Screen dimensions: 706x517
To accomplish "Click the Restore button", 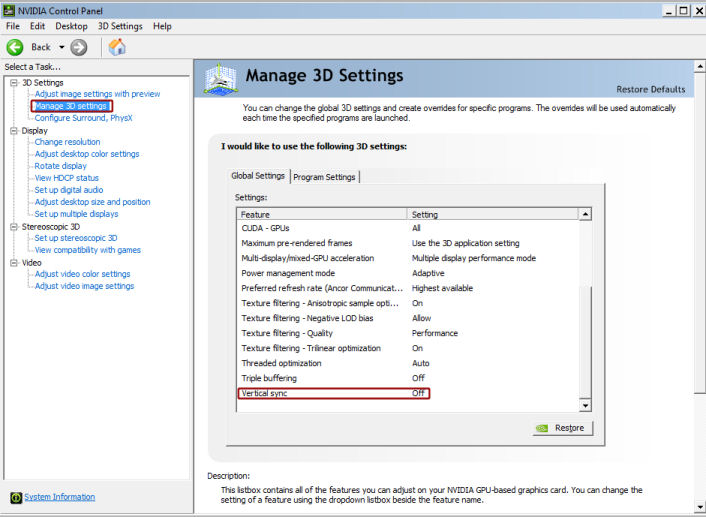I will coord(562,428).
